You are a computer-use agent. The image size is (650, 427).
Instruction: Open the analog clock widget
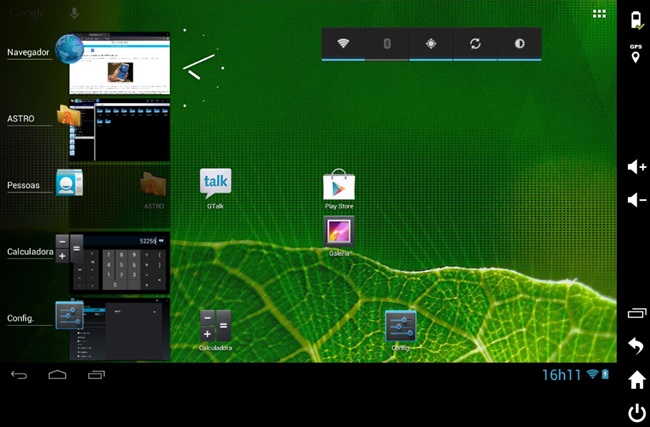[204, 68]
